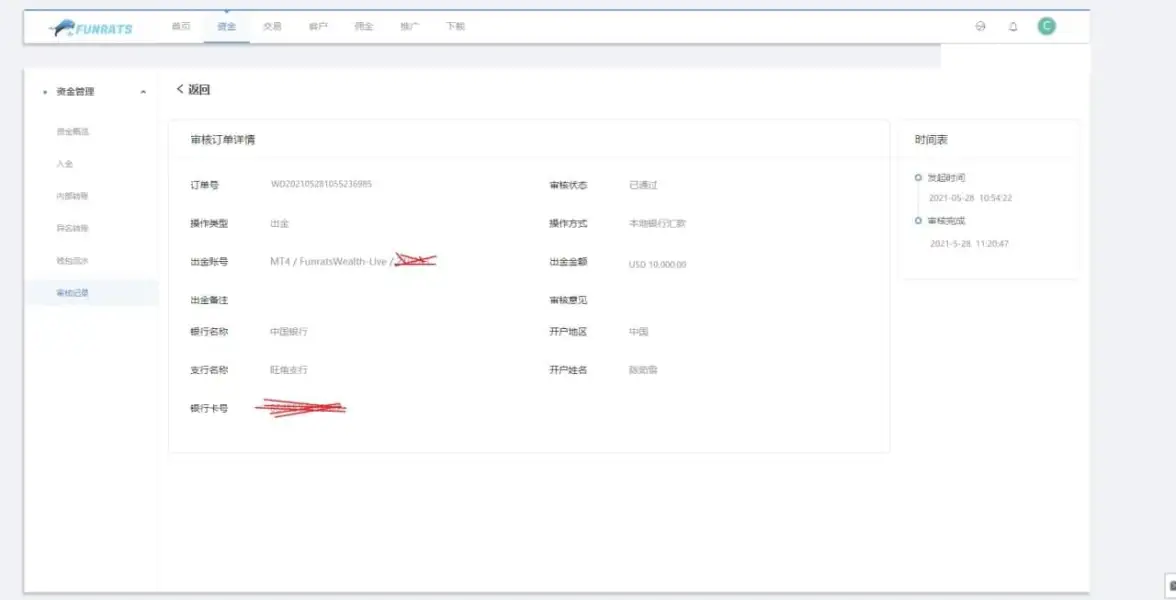Switch to the 交易 tab
Image resolution: width=1176 pixels, height=600 pixels.
[272, 27]
